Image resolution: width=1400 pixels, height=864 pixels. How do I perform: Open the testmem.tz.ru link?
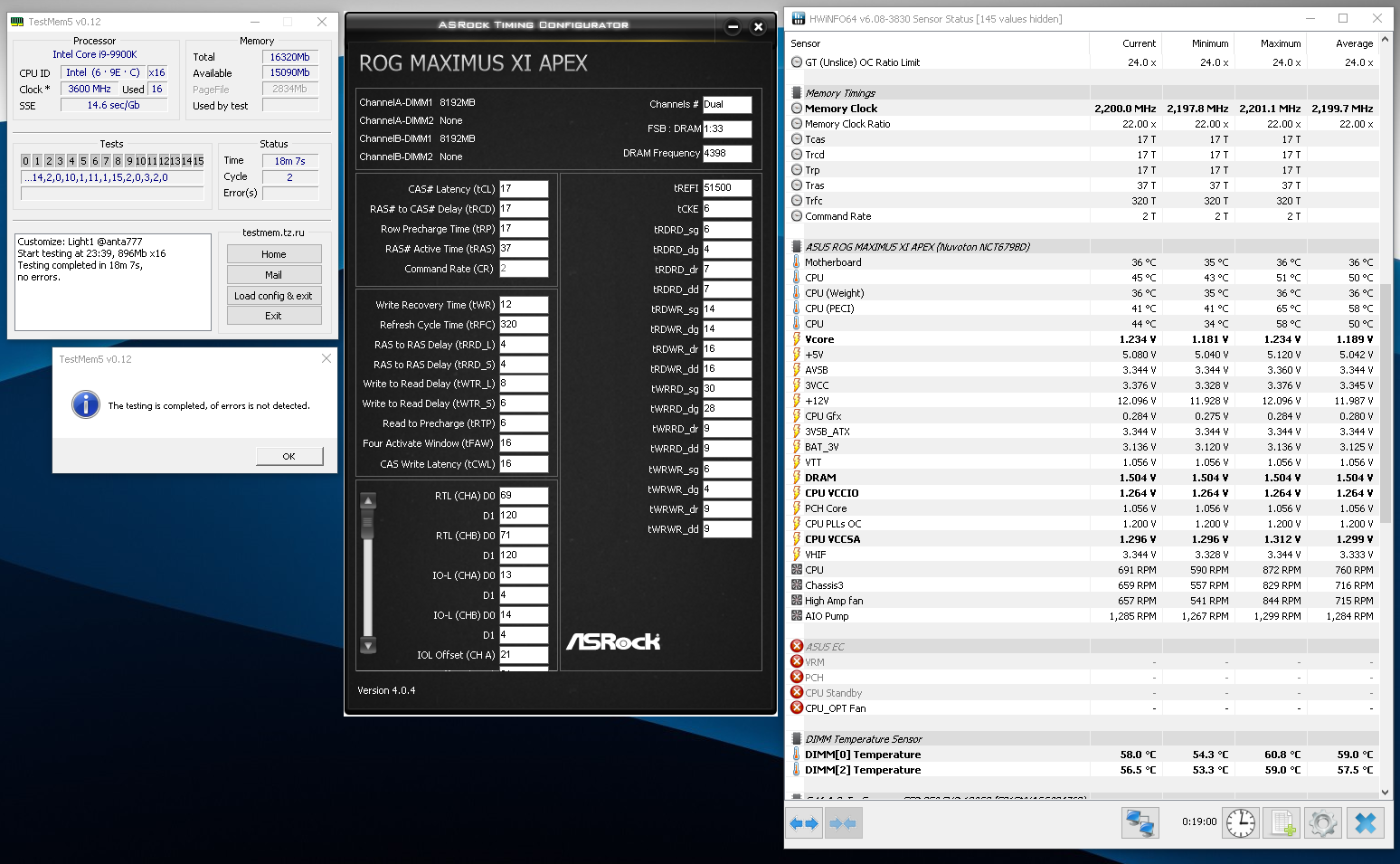[x=274, y=233]
